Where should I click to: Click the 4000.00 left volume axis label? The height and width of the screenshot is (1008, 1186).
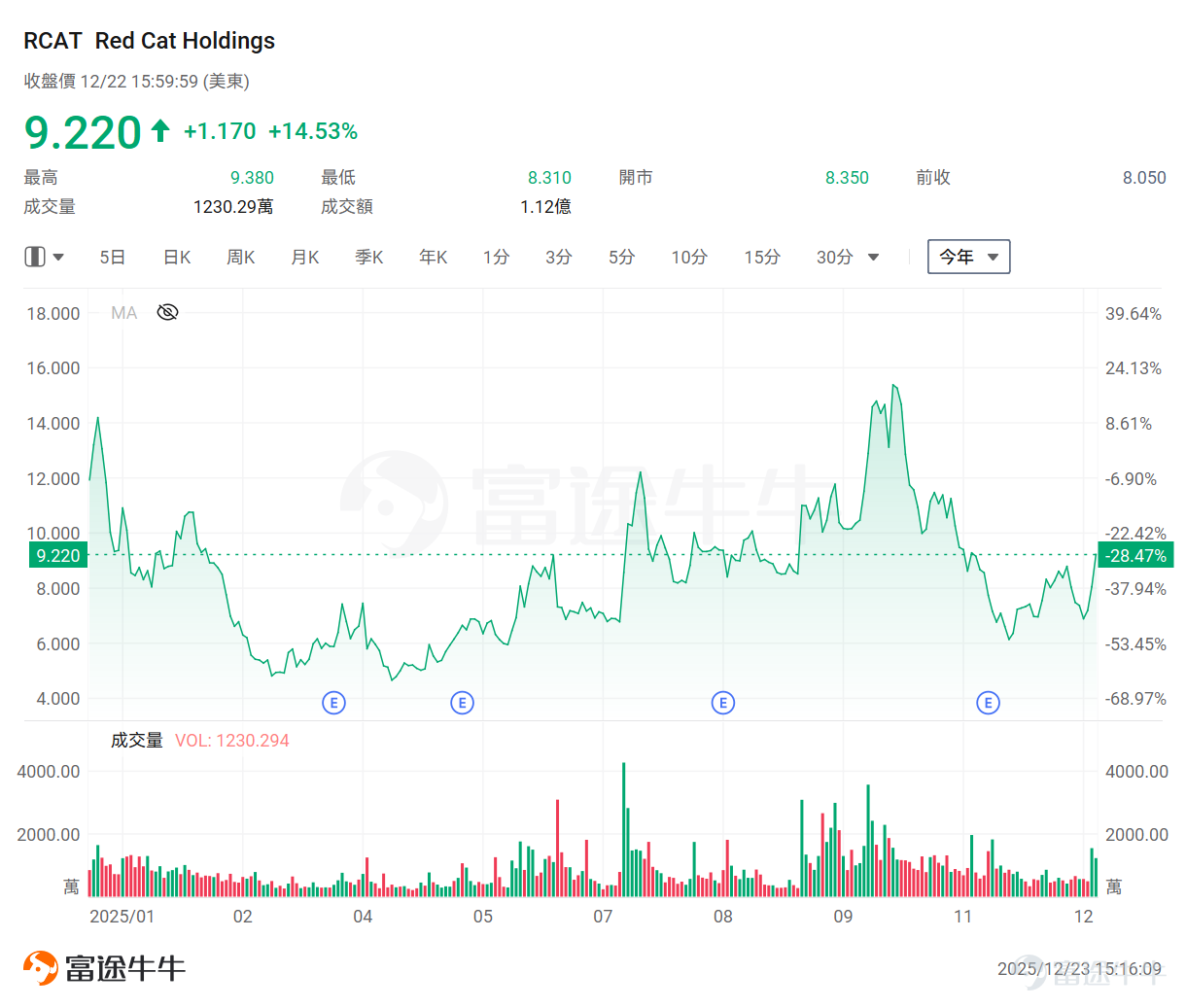pyautogui.click(x=49, y=772)
